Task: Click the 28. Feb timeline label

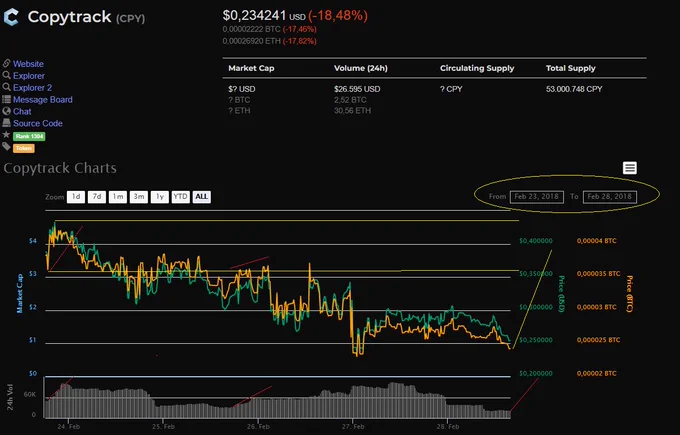Action: [448, 427]
